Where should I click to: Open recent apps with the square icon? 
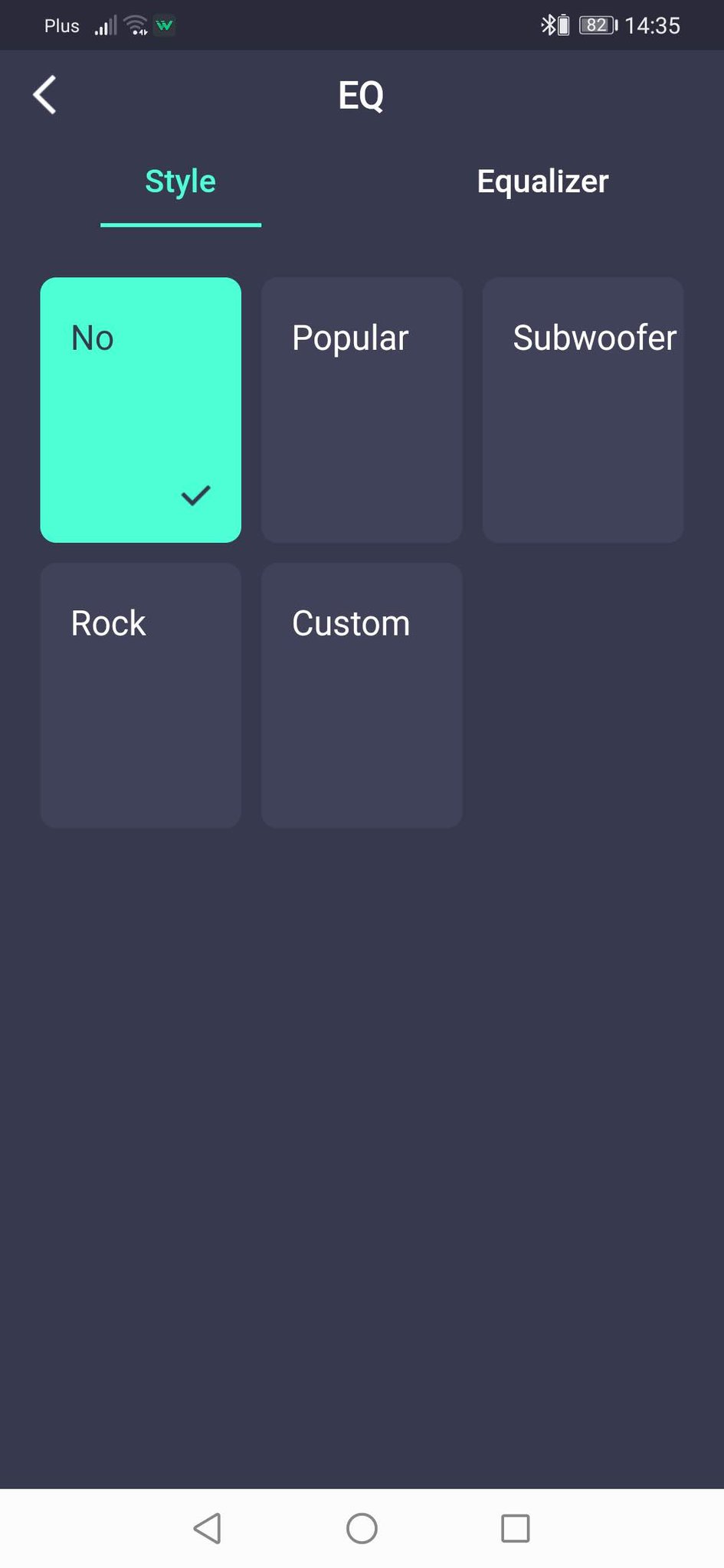coord(516,1528)
